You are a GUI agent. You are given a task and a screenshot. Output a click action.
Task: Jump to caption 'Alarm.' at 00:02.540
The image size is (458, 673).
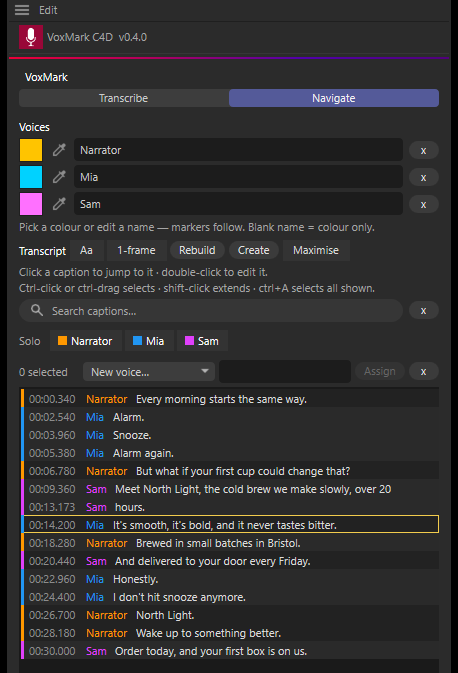point(230,417)
